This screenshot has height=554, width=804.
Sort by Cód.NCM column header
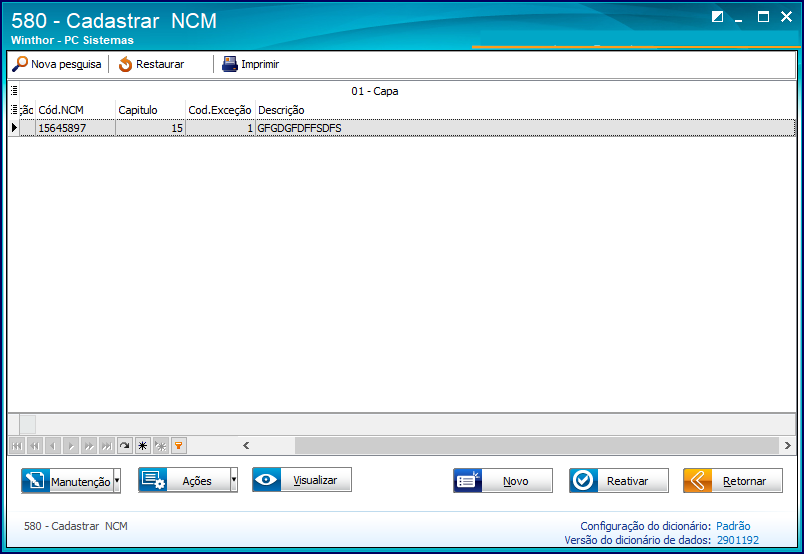(75, 110)
